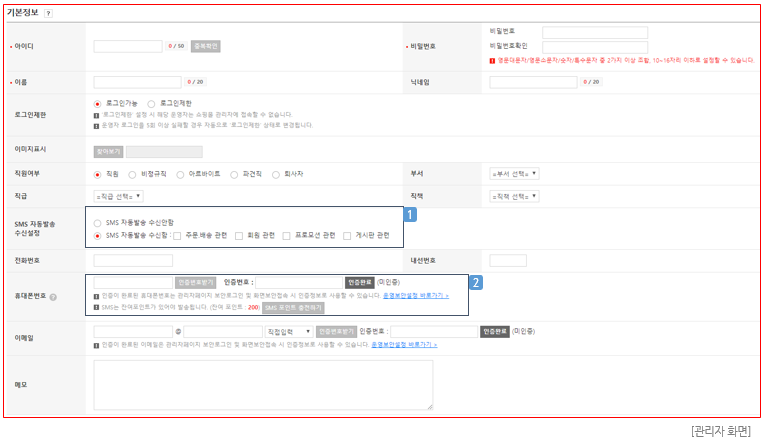Screen dimensions: 766x443
Task: Click the 내선번호 input field
Action: pyautogui.click(x=508, y=260)
